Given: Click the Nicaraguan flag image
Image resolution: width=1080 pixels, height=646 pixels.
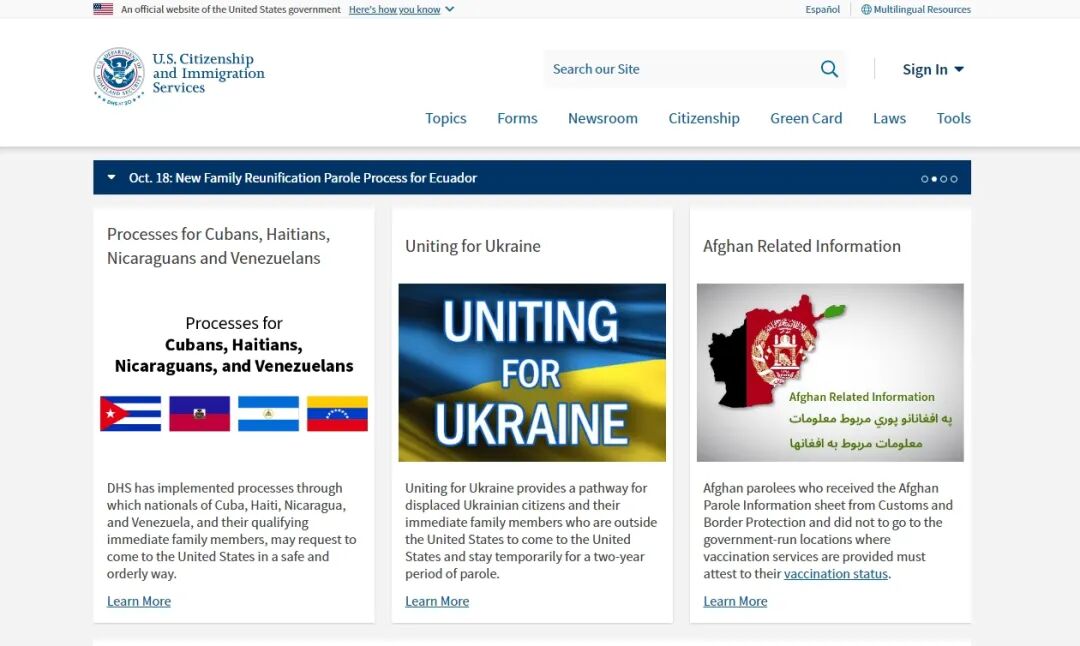Looking at the screenshot, I should [x=268, y=413].
